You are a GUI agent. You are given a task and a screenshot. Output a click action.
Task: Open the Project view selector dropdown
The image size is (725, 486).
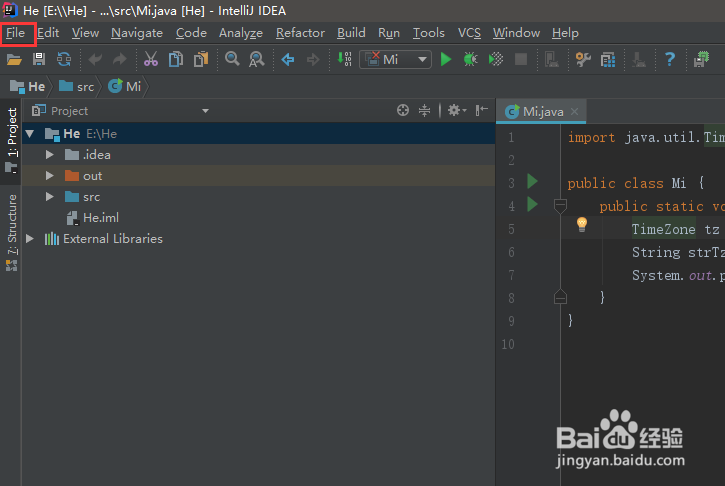[205, 111]
